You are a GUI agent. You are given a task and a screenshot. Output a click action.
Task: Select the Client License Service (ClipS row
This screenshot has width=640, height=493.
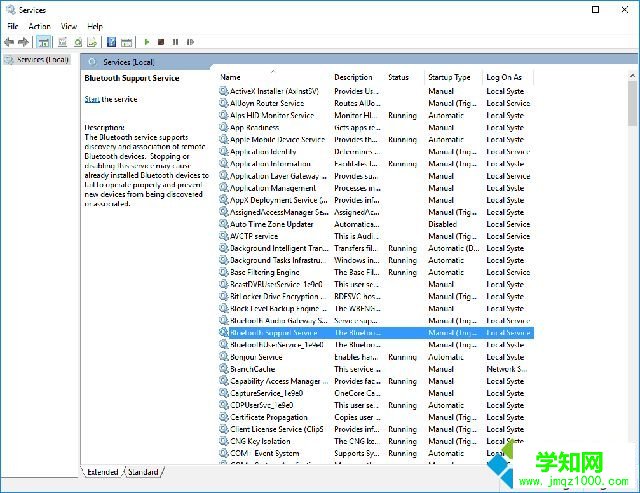(x=376, y=429)
